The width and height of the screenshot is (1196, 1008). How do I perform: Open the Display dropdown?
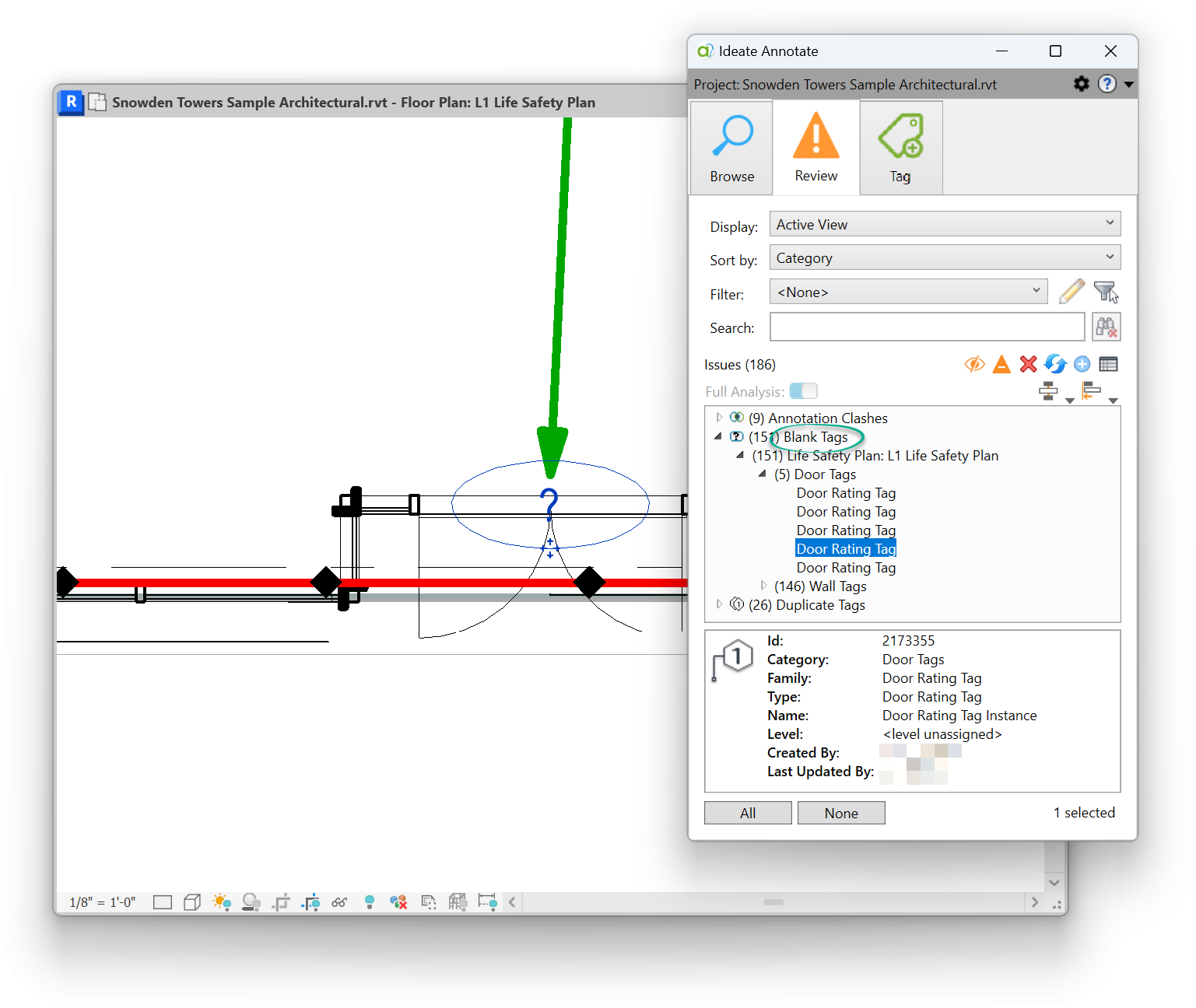tap(945, 224)
